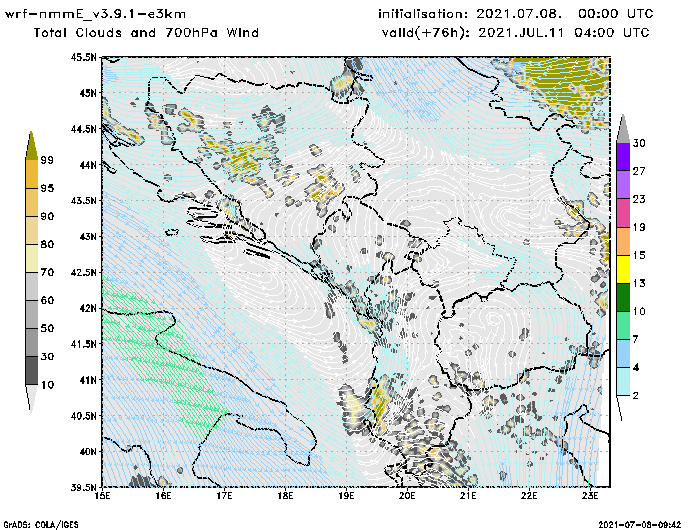Select the '20E' longitude label
700x530 pixels.
click(x=407, y=496)
